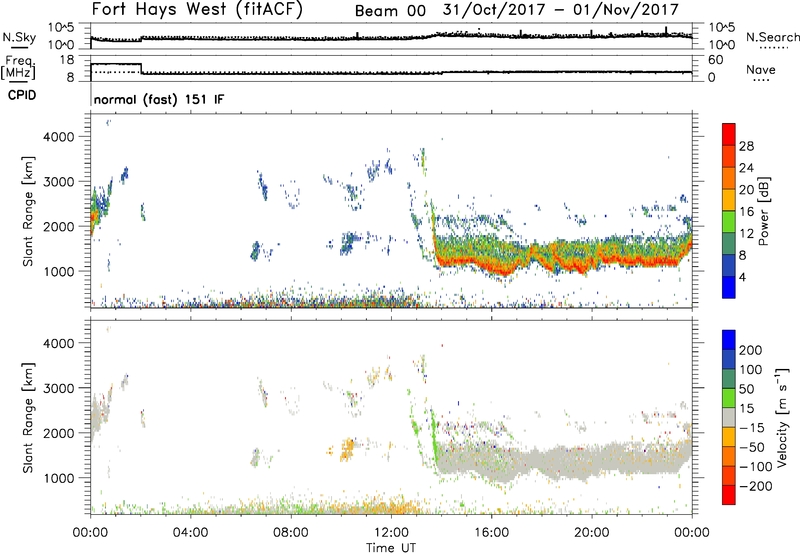Click the 31/Oct/2017 - 01/Nov/2017 date range

(x=561, y=10)
